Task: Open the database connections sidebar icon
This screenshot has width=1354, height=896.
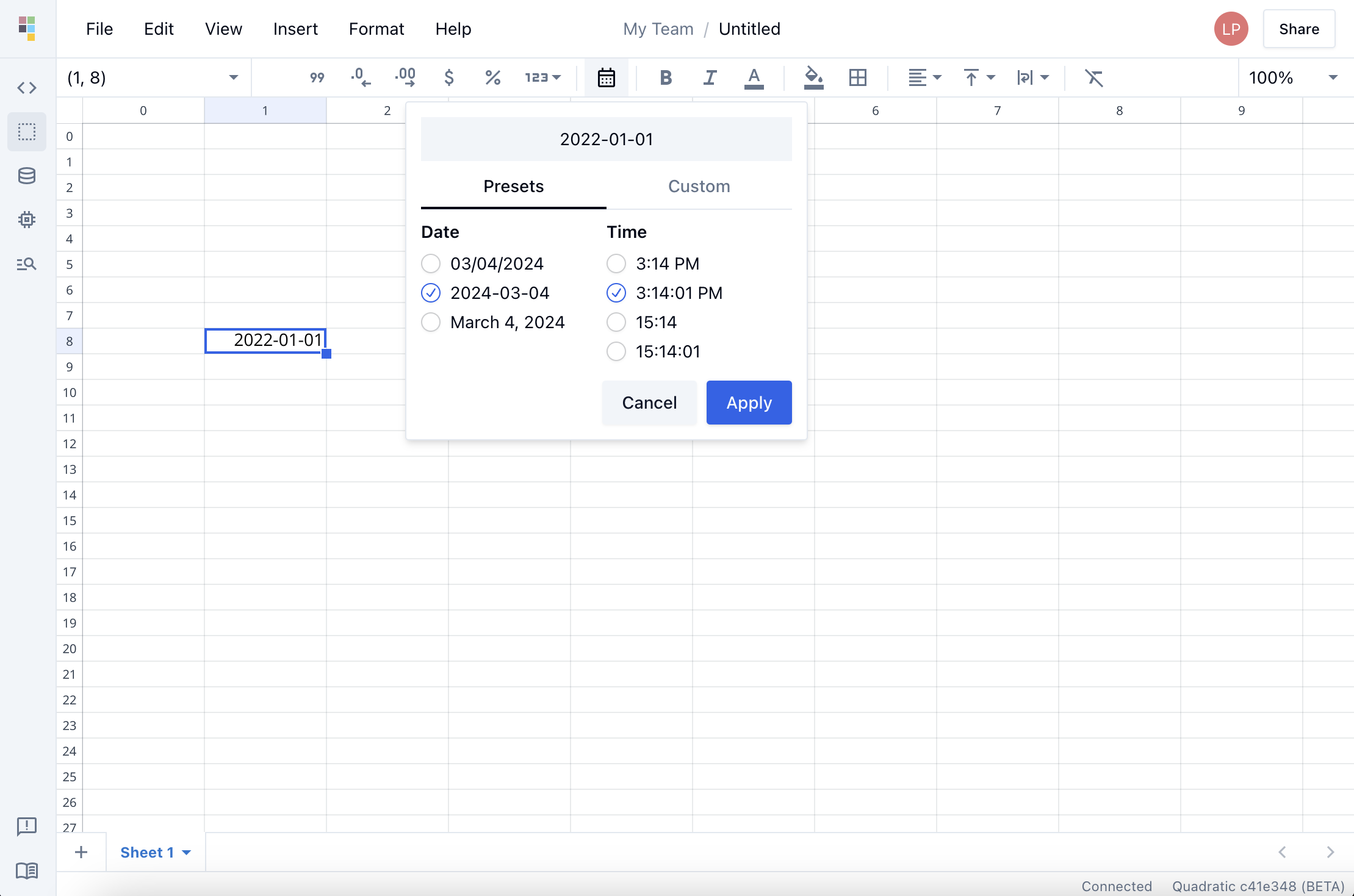Action: click(27, 176)
